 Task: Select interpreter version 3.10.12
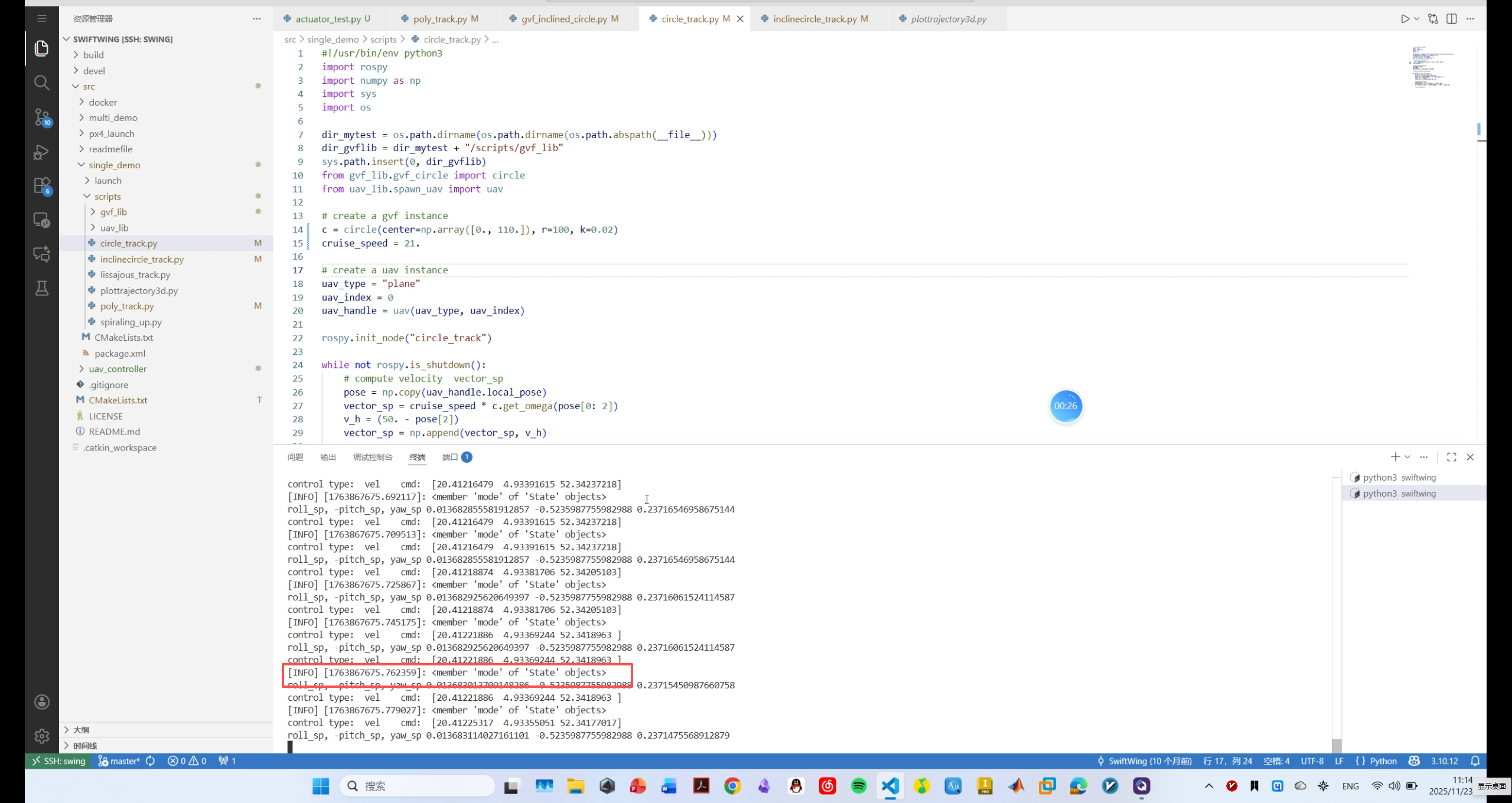[1444, 761]
